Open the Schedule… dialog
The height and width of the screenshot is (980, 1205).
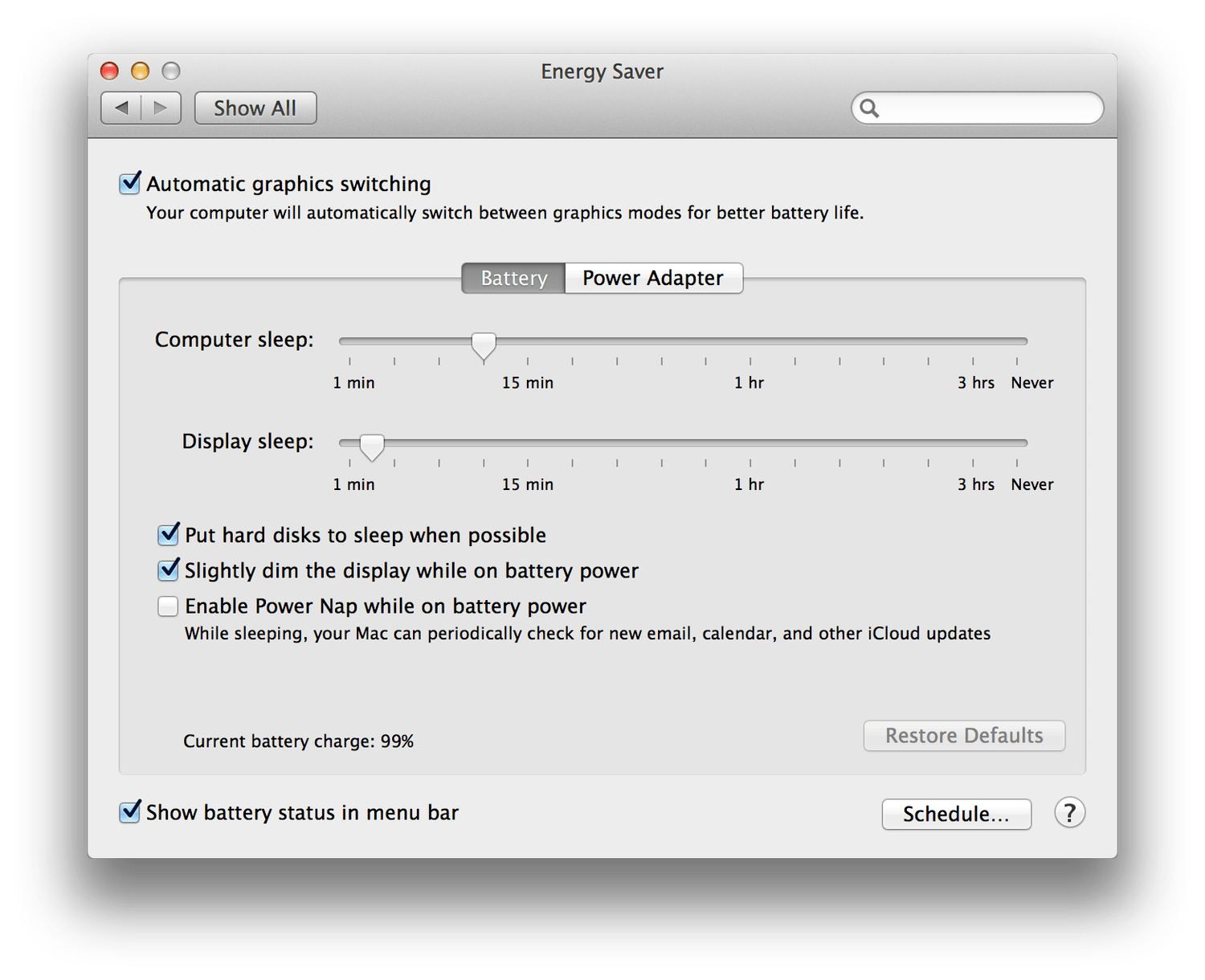(x=956, y=814)
